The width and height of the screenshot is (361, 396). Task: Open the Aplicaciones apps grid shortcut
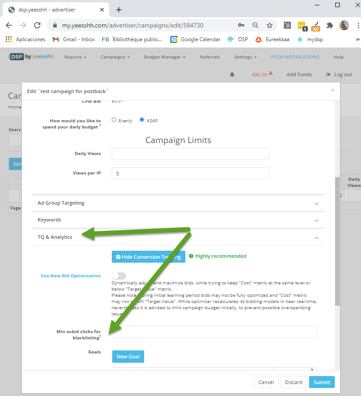(25, 39)
